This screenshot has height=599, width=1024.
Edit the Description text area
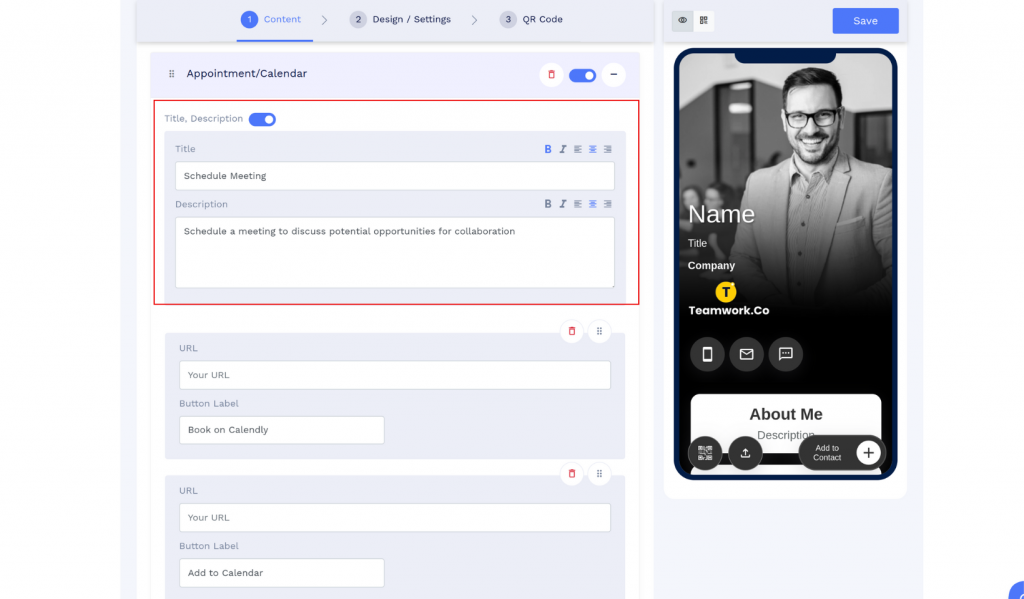394,252
